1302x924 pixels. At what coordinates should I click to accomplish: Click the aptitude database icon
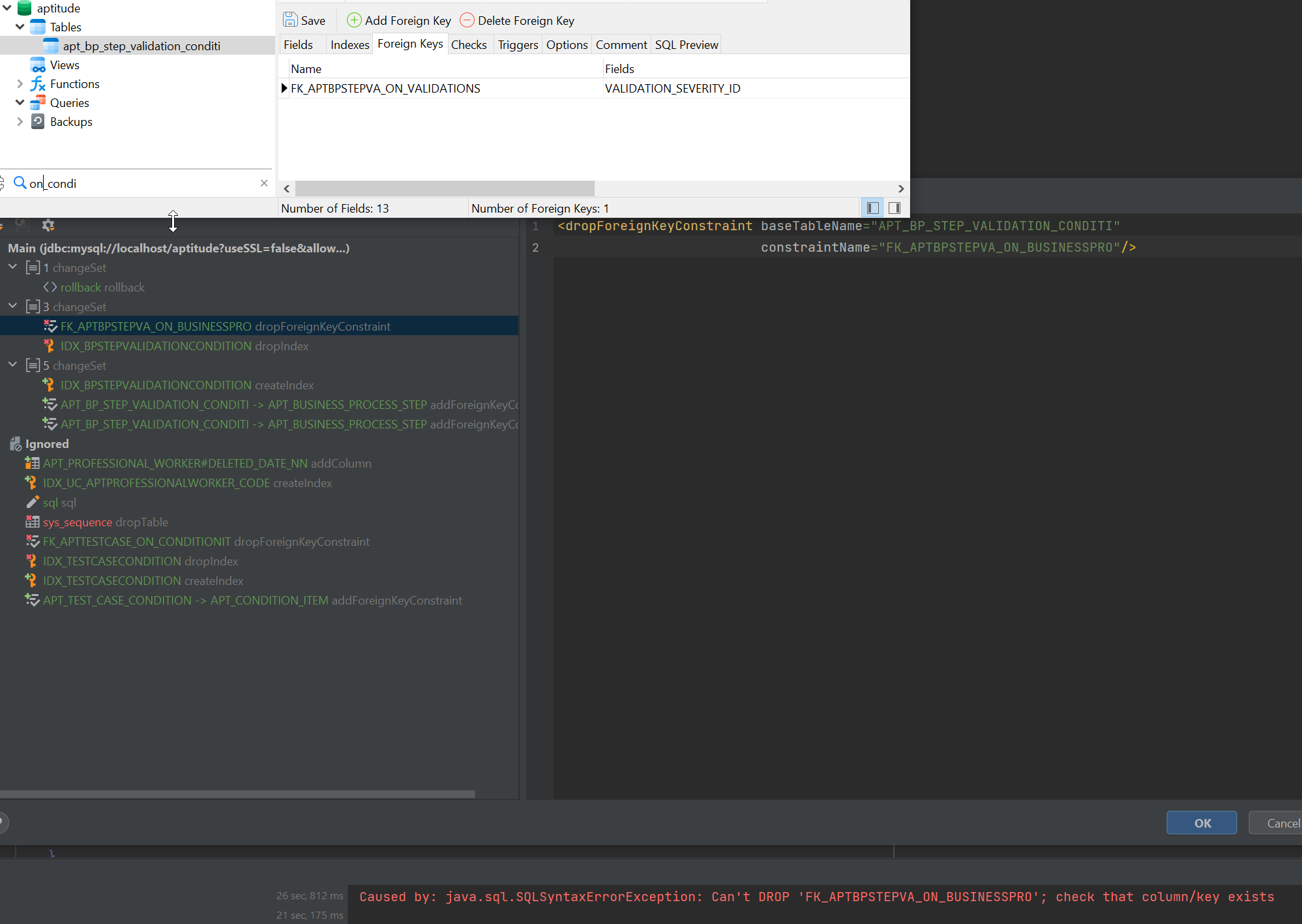25,8
